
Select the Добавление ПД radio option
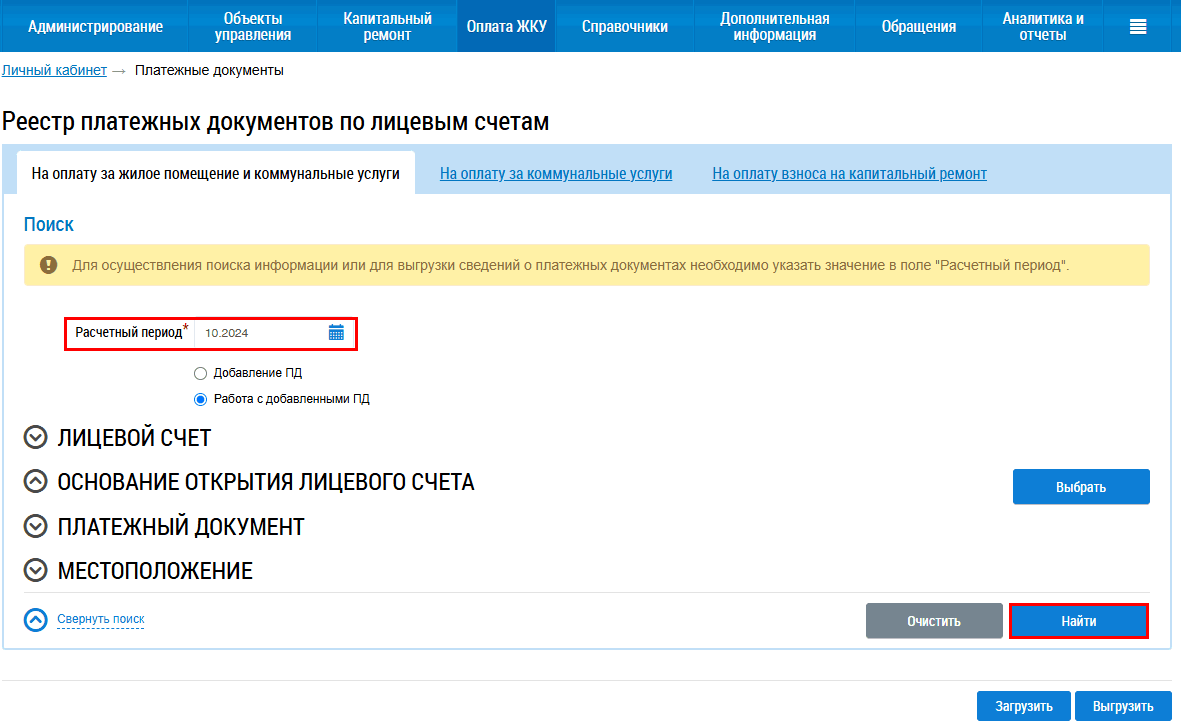[x=200, y=373]
